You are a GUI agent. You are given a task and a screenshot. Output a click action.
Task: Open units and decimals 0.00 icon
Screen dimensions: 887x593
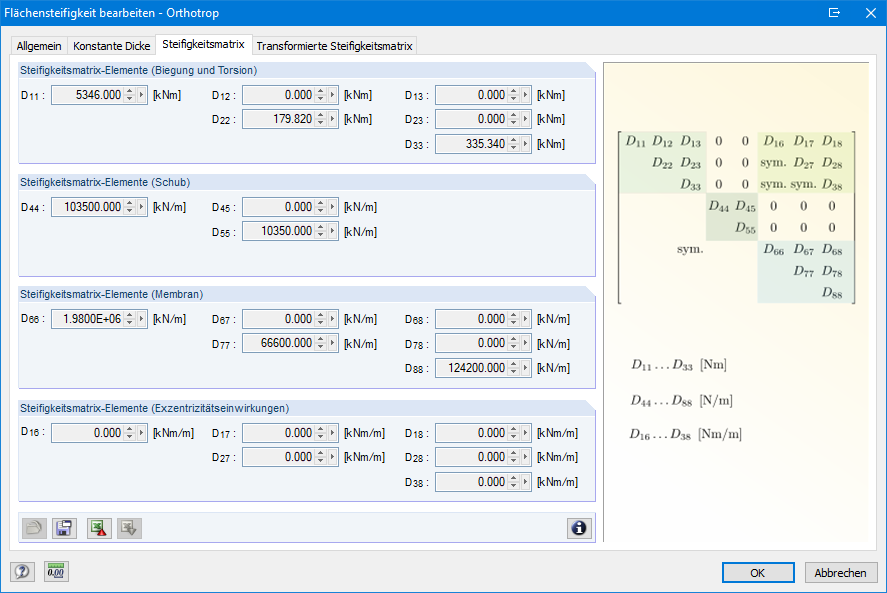(56, 571)
